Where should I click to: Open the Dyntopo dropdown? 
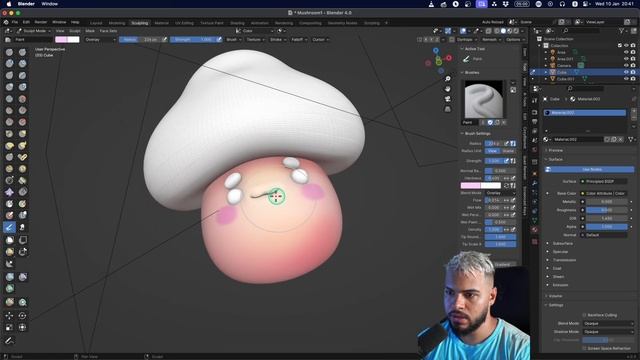(466, 40)
